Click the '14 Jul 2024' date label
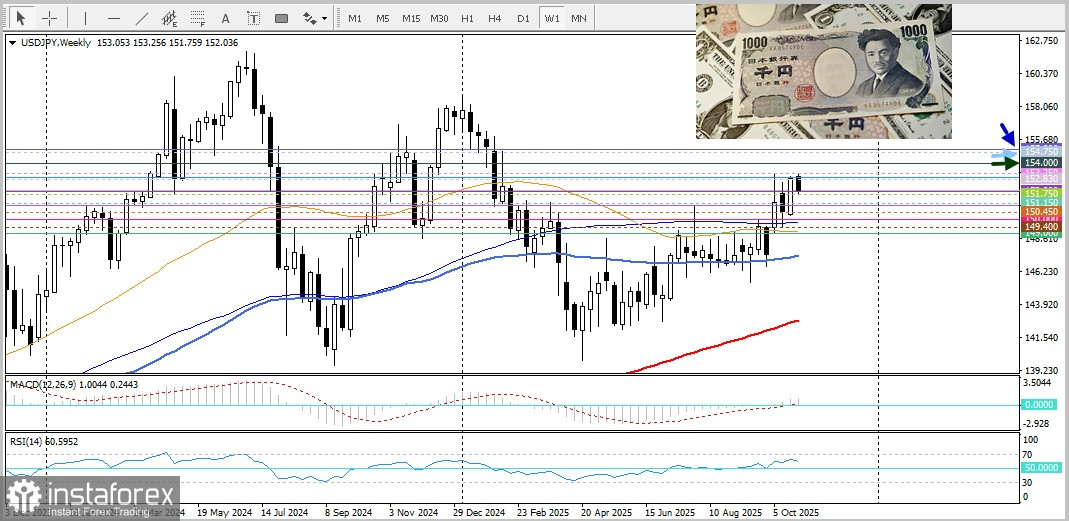1069x521 pixels. pyautogui.click(x=284, y=511)
